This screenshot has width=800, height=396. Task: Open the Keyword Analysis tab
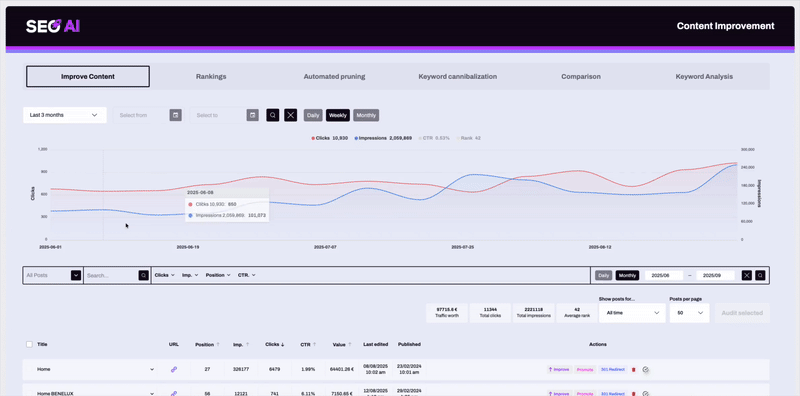[704, 77]
